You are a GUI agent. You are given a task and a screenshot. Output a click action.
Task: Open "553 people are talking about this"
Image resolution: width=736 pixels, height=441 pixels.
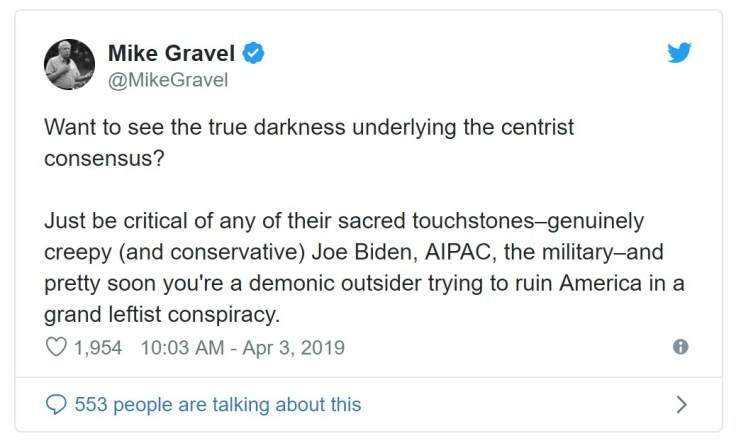coord(218,405)
